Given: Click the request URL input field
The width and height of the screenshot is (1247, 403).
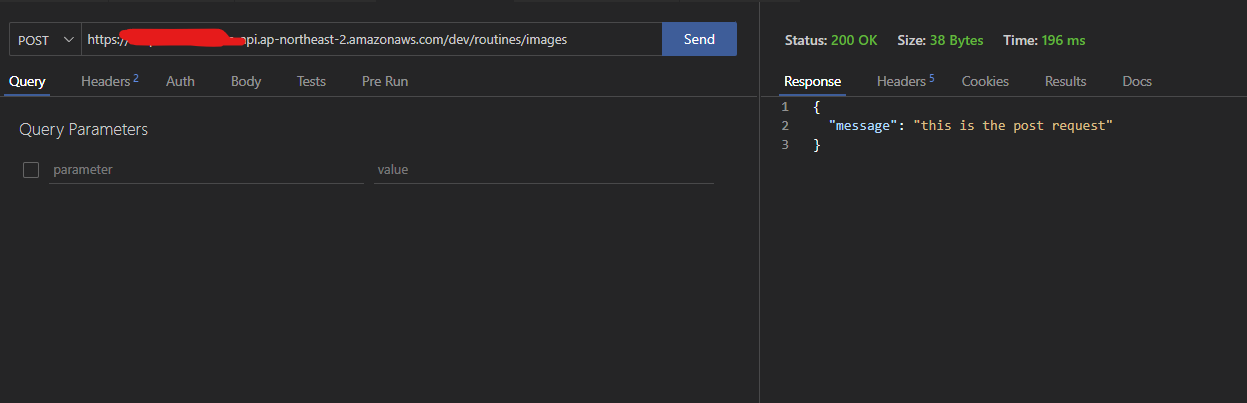Looking at the screenshot, I should click(x=370, y=40).
